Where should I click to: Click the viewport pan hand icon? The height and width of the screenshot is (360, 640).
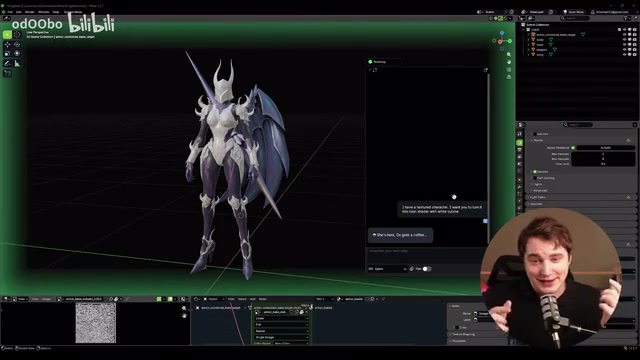[509, 62]
